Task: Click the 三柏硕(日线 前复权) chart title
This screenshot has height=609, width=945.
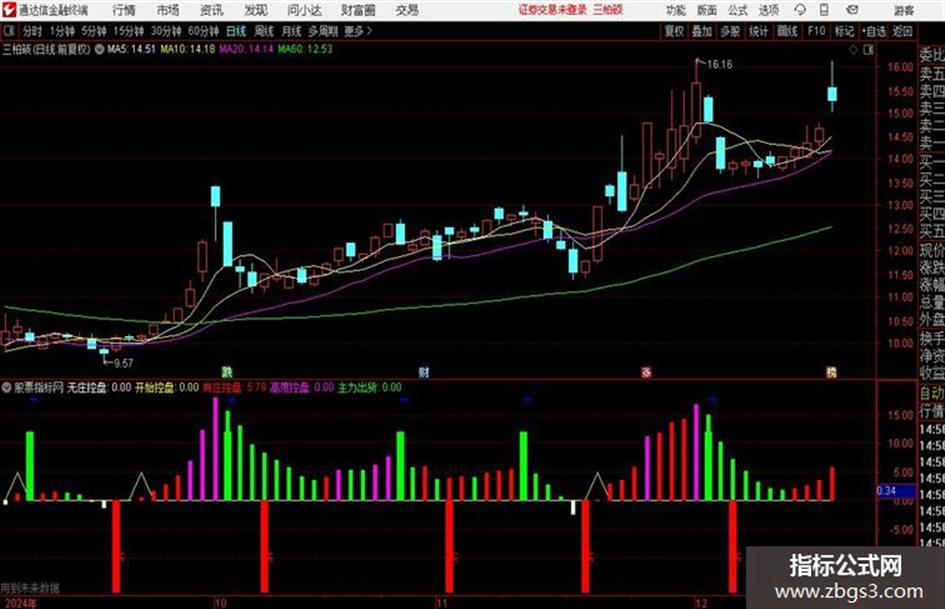Action: [46, 49]
